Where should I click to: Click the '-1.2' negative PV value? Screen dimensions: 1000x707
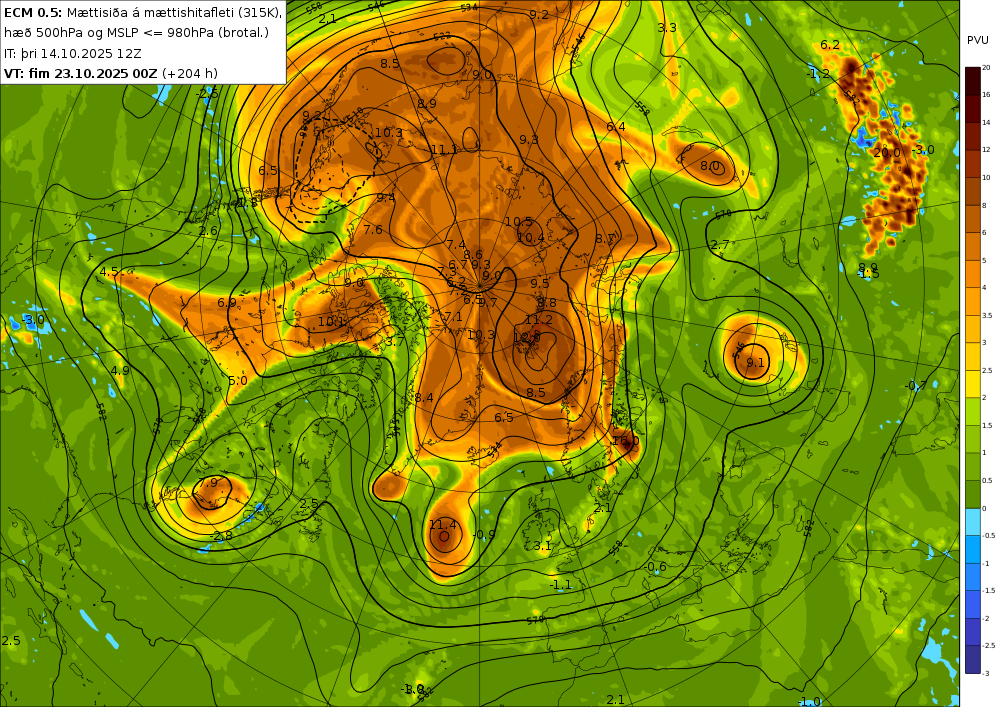818,74
